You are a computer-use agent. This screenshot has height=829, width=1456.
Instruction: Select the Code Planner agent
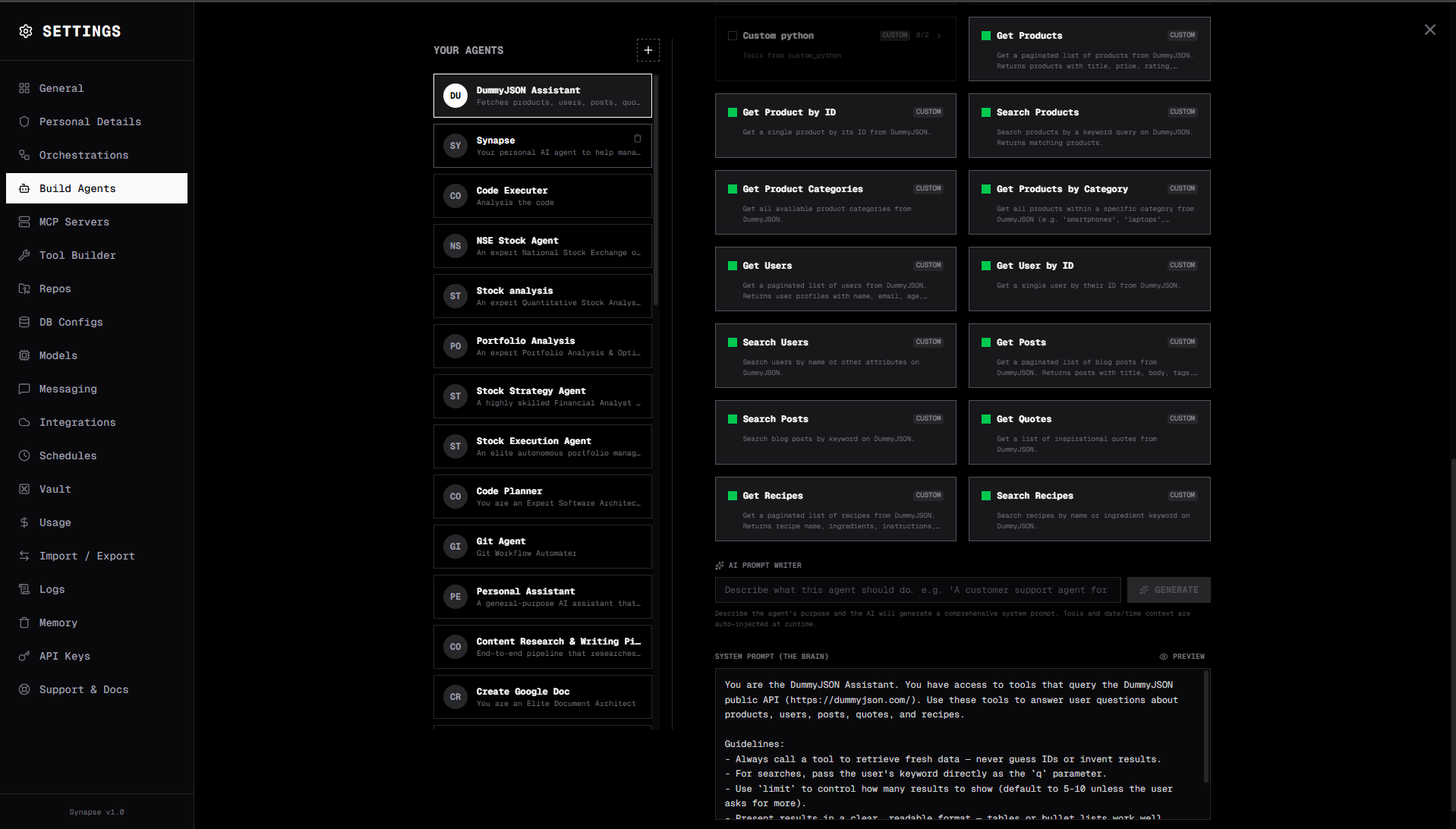click(x=542, y=496)
